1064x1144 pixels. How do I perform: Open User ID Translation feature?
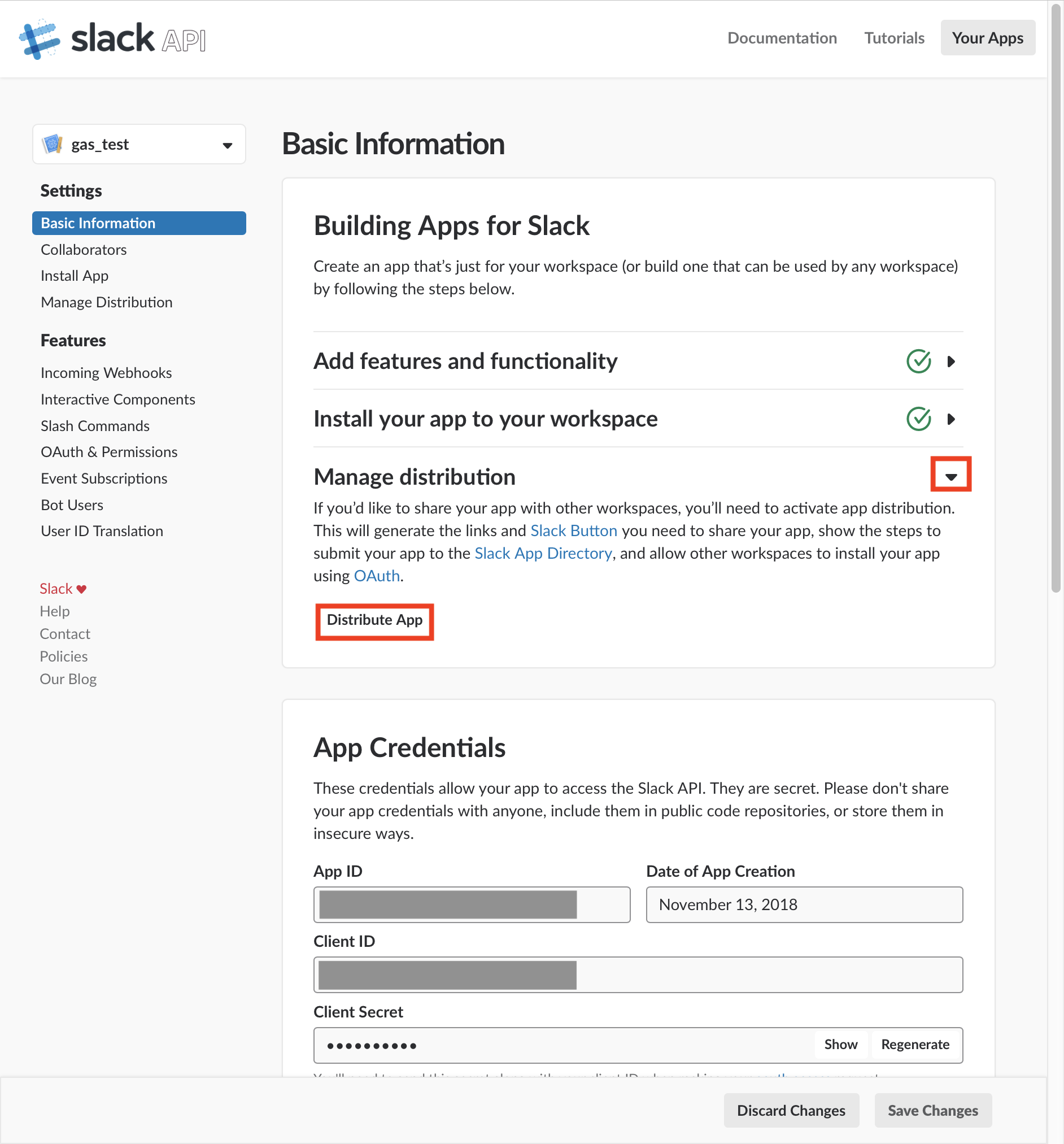tap(102, 531)
